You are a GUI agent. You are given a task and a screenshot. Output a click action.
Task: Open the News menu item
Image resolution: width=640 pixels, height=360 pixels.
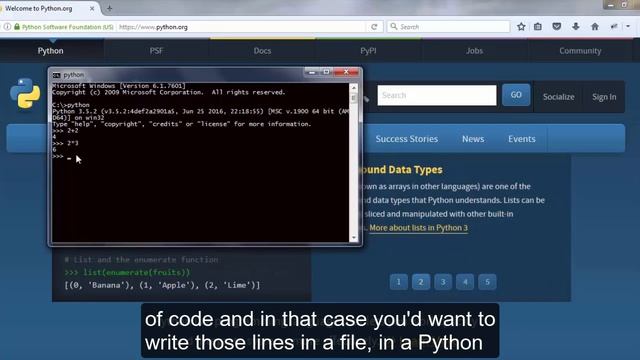tap(473, 139)
